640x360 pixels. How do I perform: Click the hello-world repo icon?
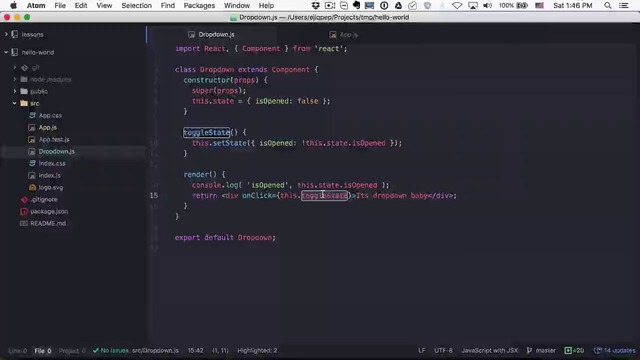(x=15, y=52)
